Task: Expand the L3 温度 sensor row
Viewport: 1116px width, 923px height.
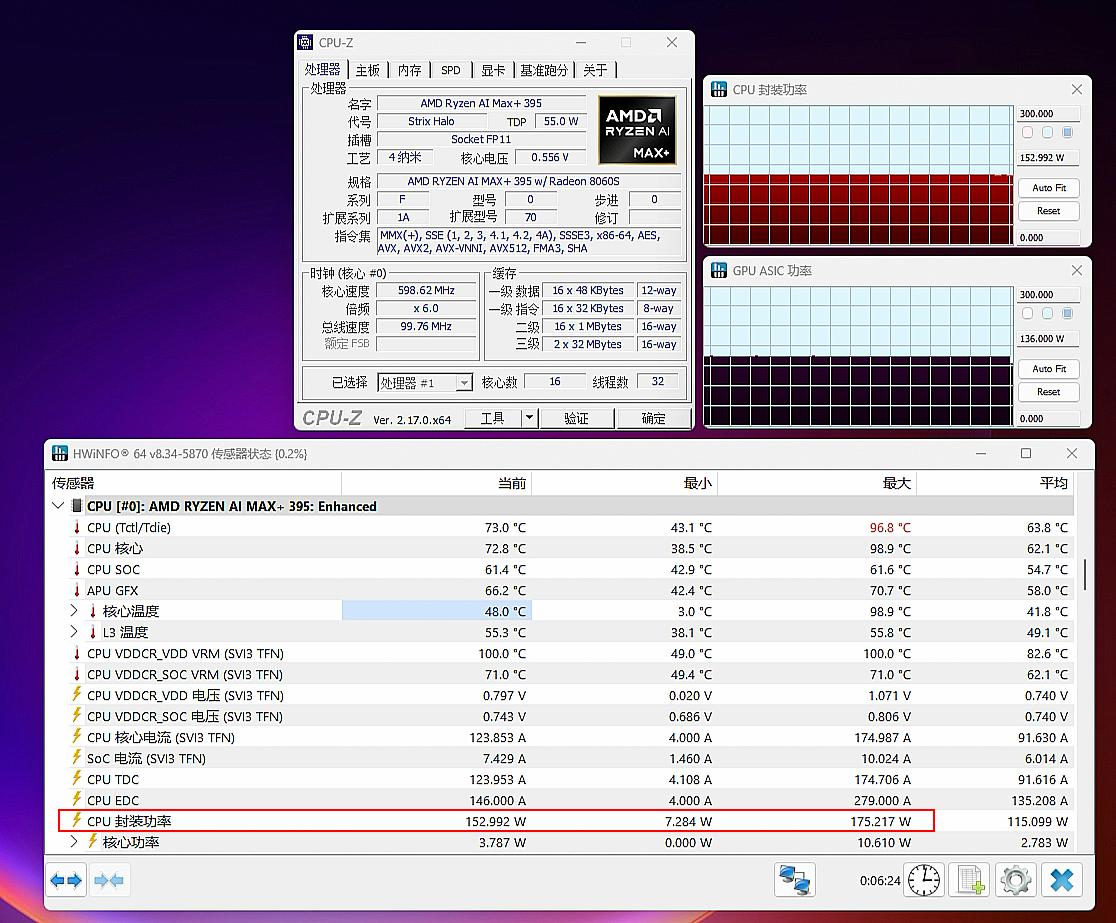Action: tap(73, 632)
